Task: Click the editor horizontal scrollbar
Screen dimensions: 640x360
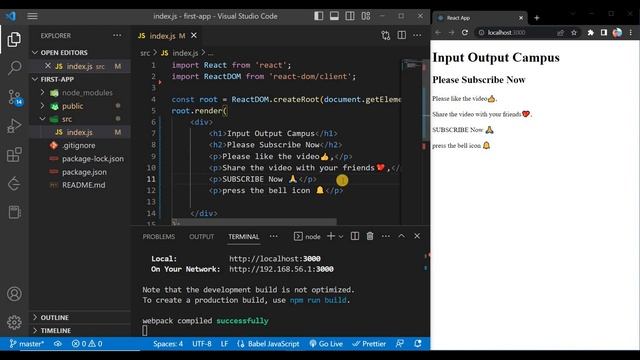Action: [x=254, y=222]
